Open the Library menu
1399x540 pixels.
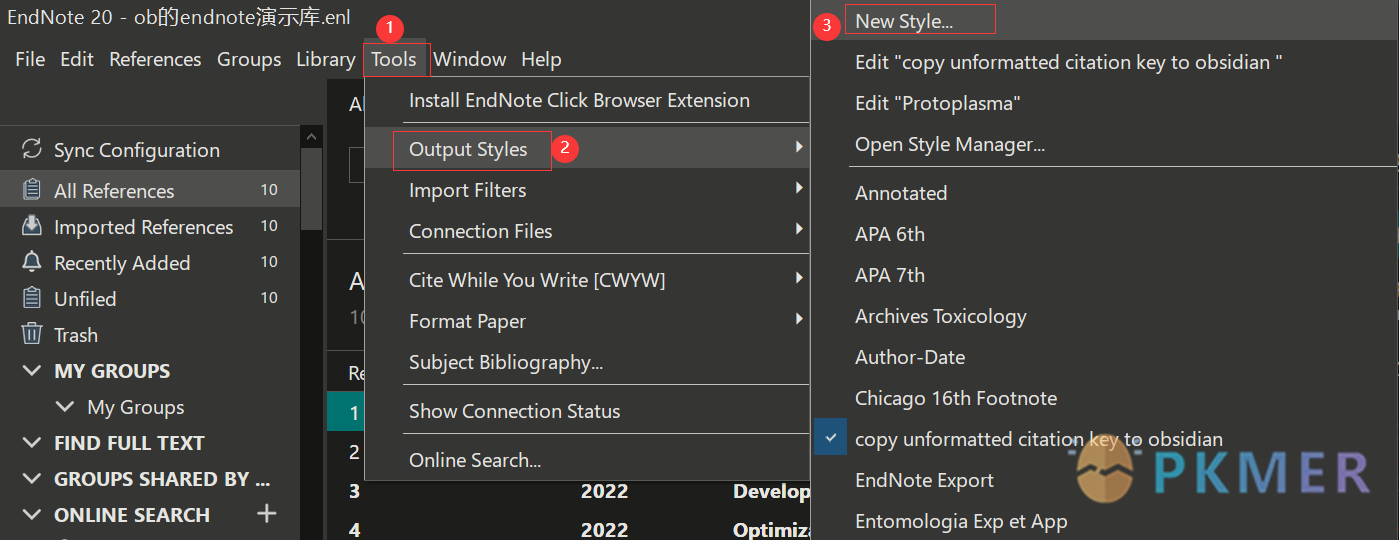point(325,59)
